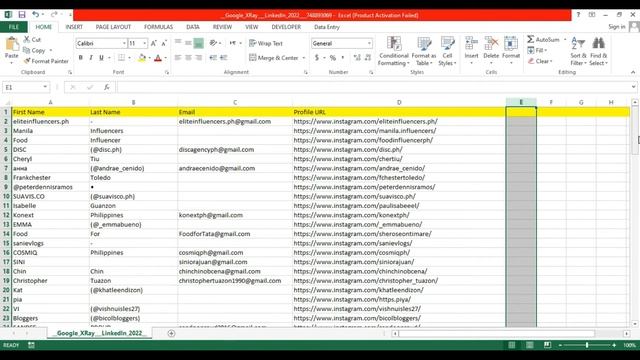Select the _Google_XRay__LinkedIn_2022 sheet tab
Viewport: 640px width, 360px height.
point(99,333)
